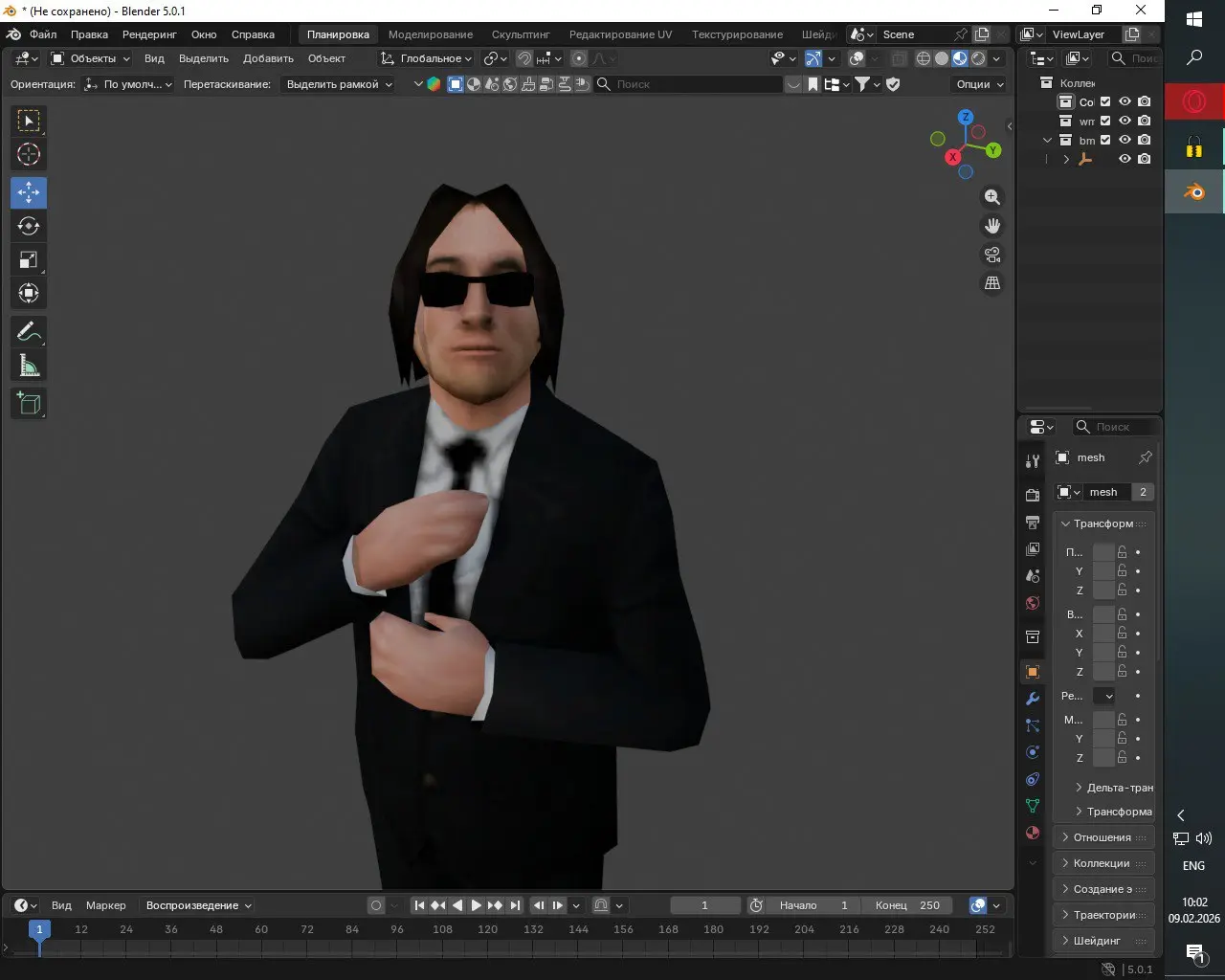Open Windows Start menu

(1194, 19)
